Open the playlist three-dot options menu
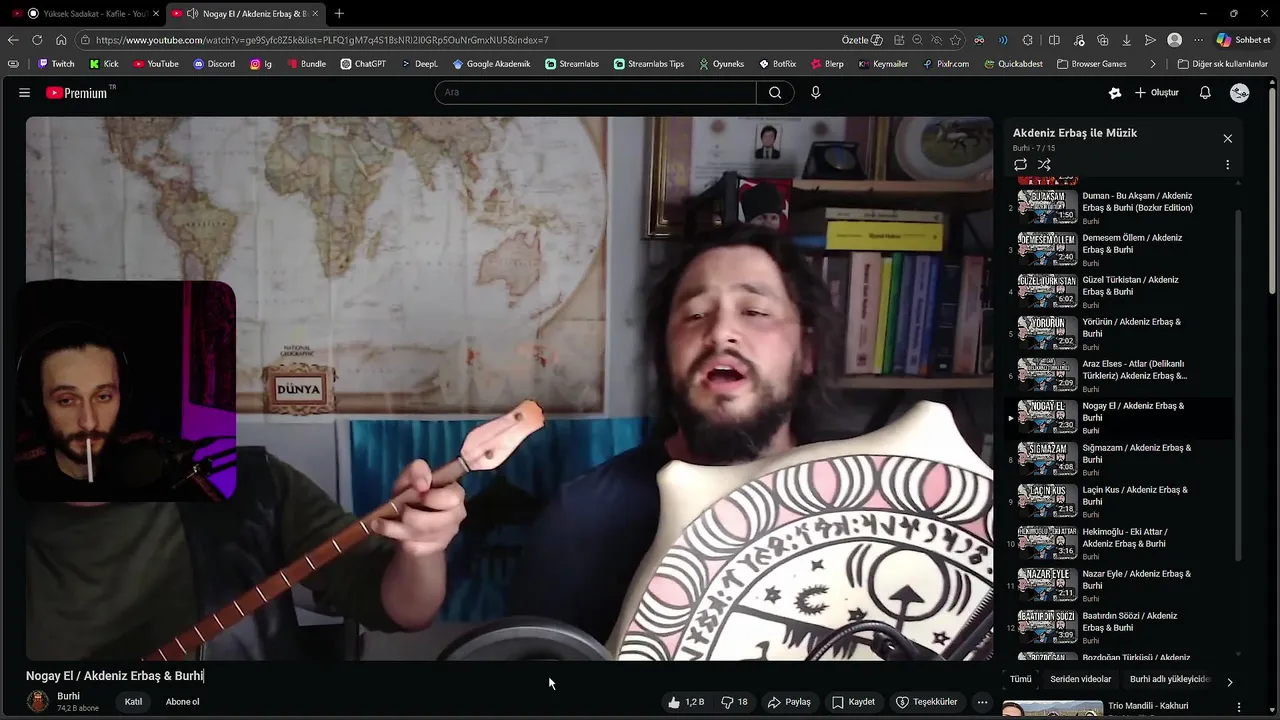 pyautogui.click(x=1227, y=165)
